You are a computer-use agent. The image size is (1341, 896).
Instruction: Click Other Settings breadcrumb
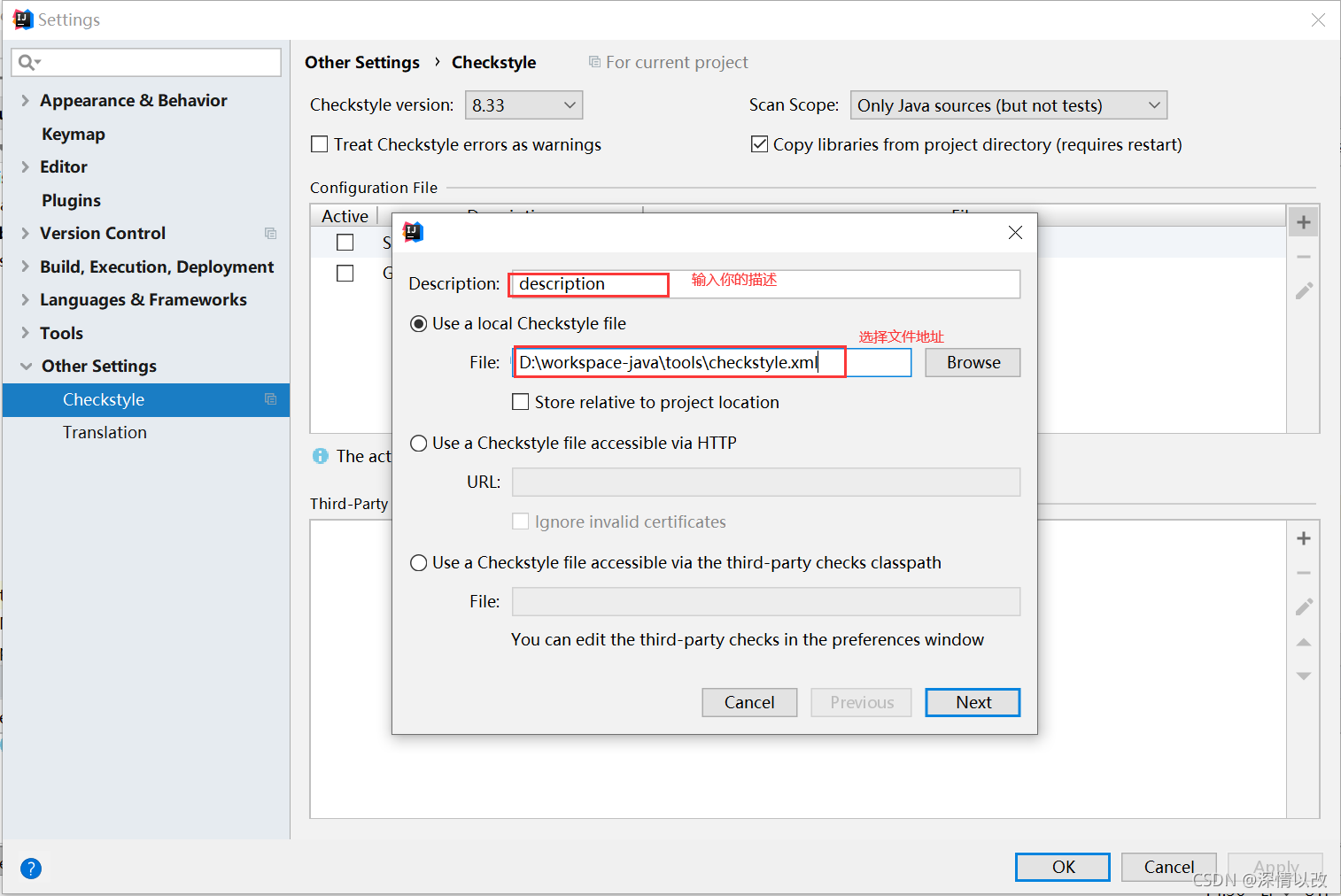point(362,63)
